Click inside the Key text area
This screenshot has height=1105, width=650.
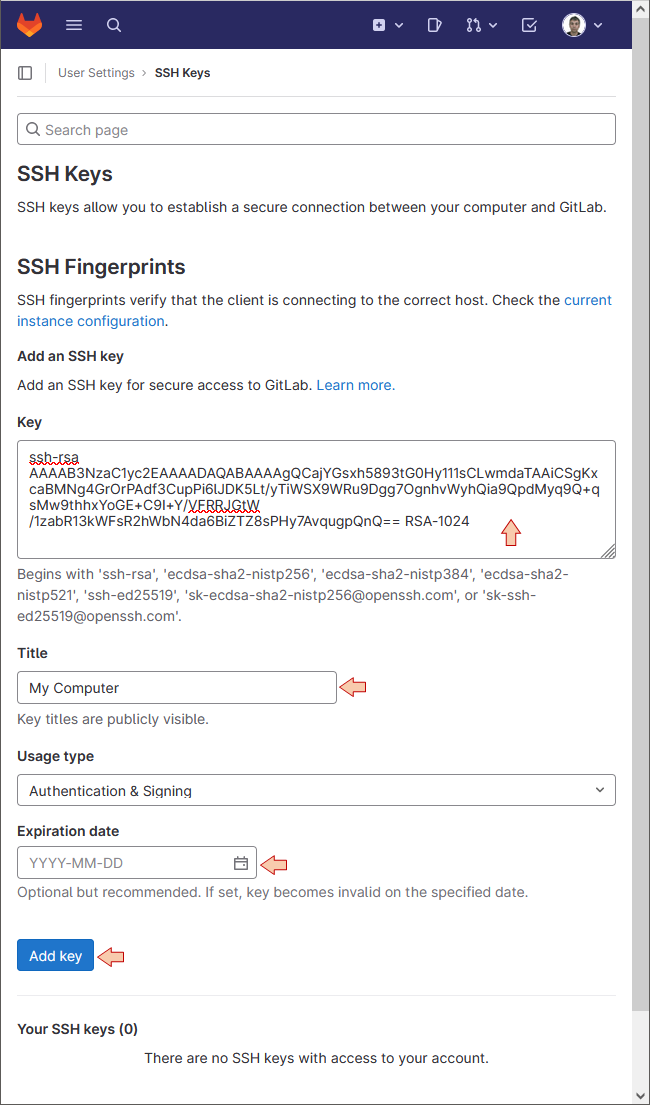coord(317,499)
